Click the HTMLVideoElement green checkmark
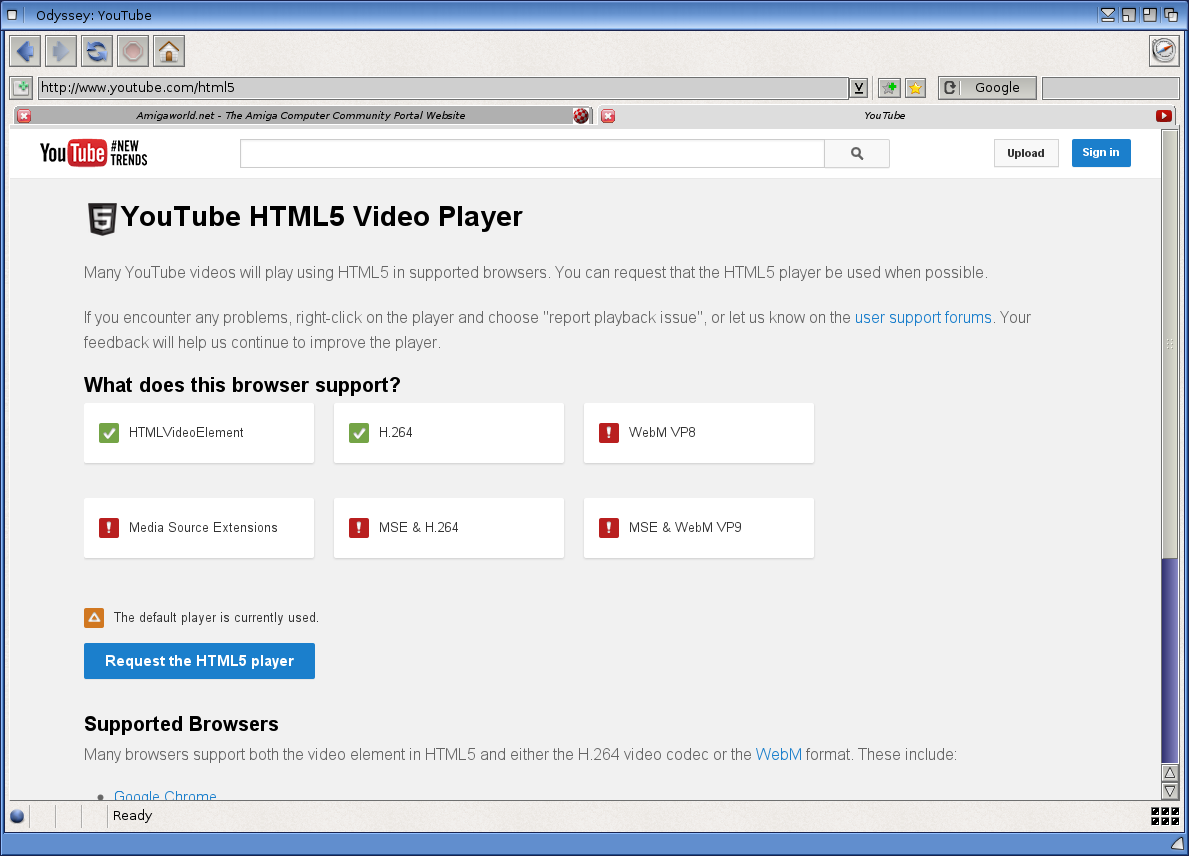This screenshot has height=856, width=1189. point(109,433)
